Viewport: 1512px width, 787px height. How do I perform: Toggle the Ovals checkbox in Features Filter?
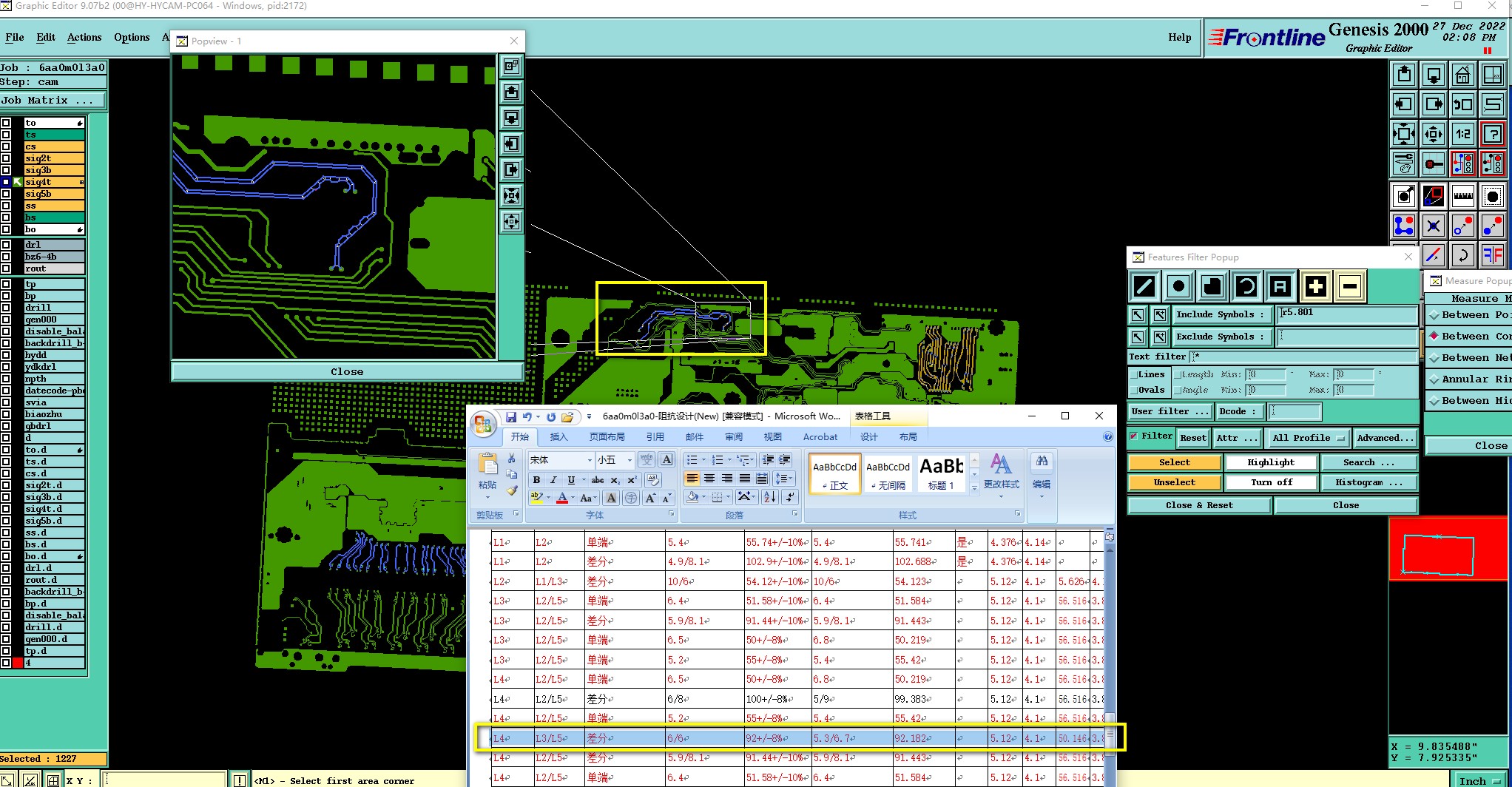click(1133, 390)
